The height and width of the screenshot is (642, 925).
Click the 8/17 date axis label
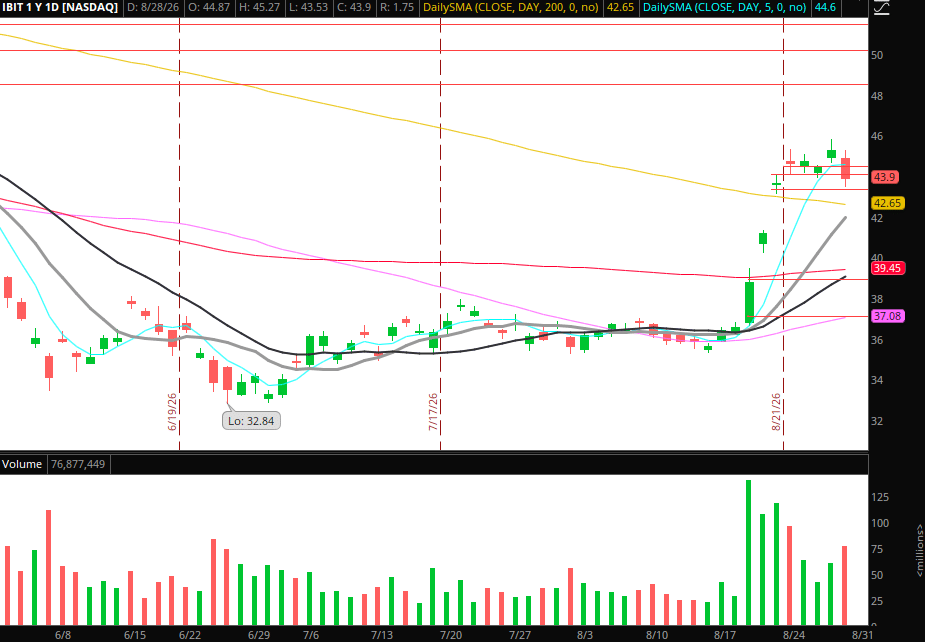click(x=725, y=635)
